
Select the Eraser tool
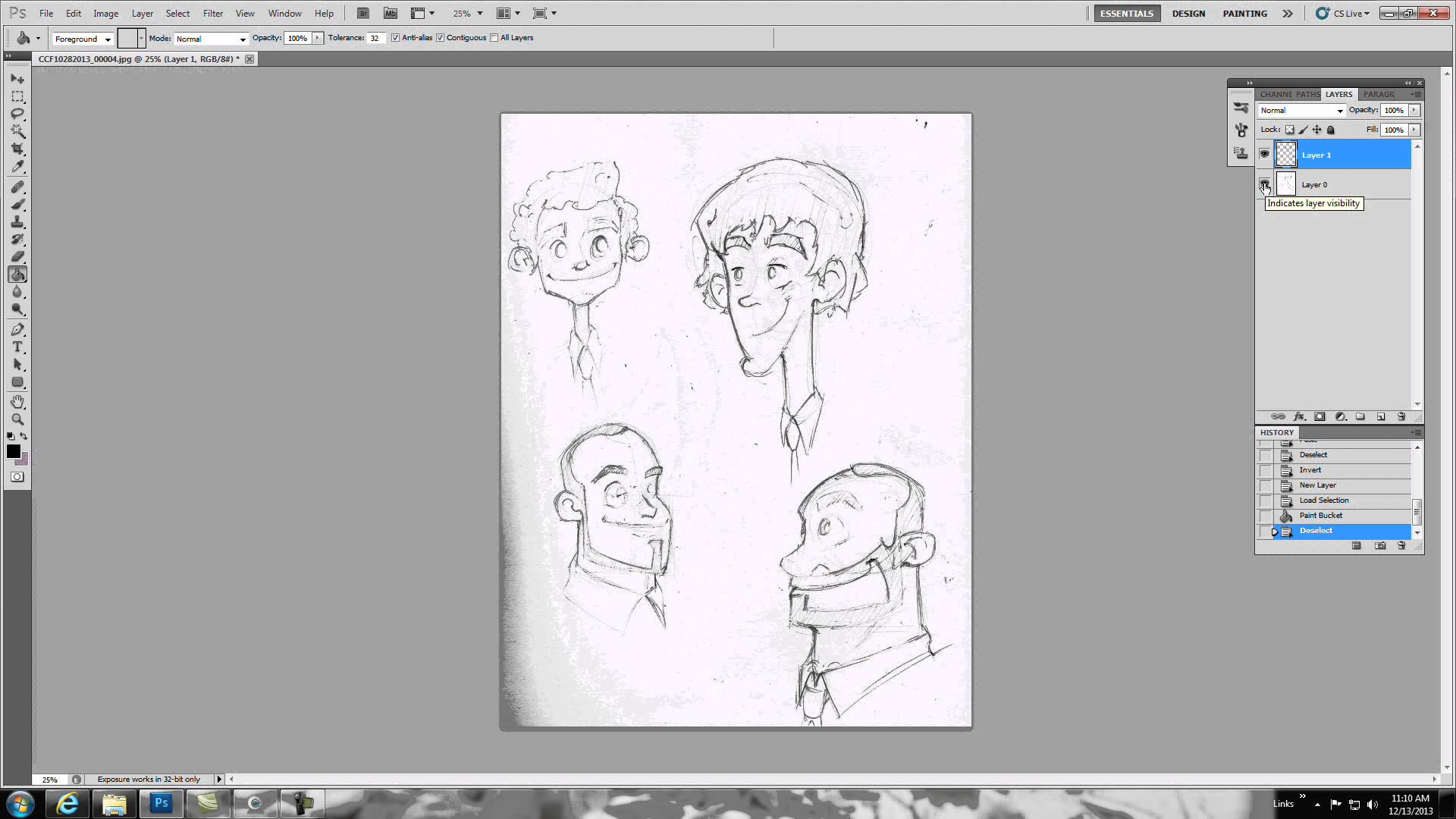18,257
